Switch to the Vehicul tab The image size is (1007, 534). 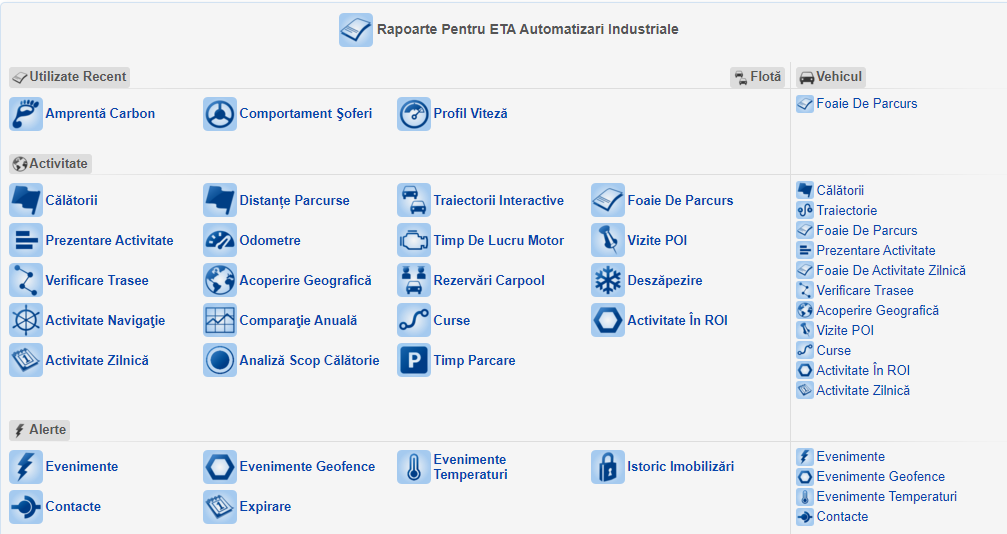[830, 77]
